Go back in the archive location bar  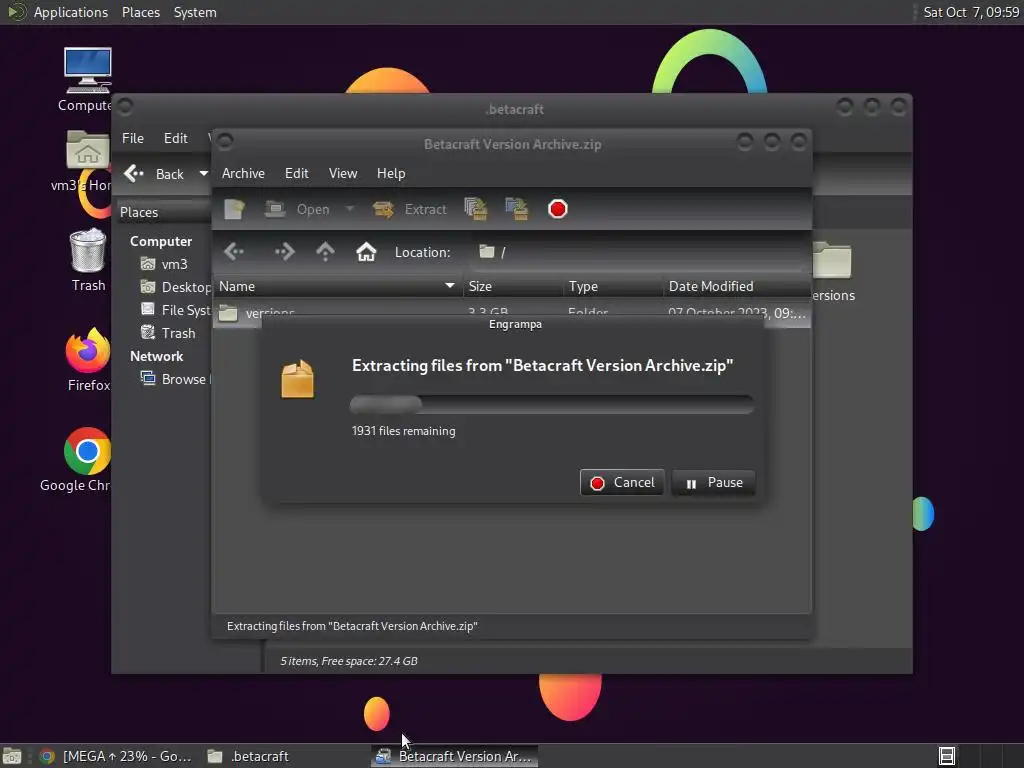[x=234, y=252]
